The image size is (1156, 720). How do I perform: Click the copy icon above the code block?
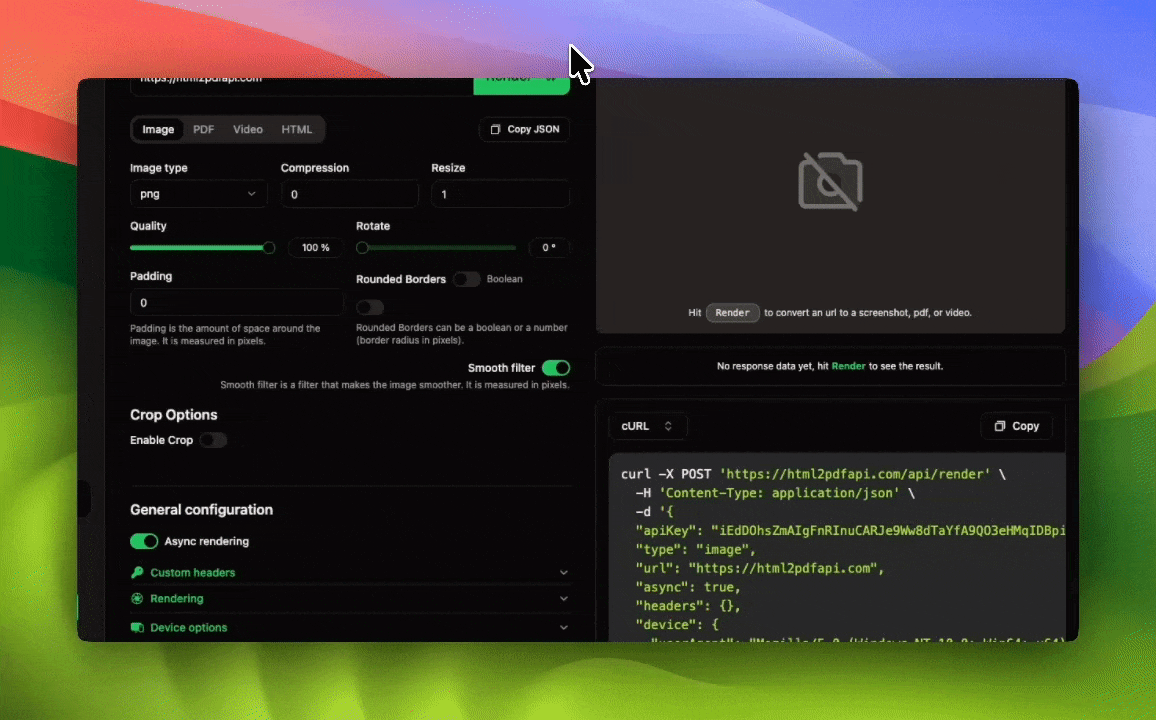coord(999,426)
